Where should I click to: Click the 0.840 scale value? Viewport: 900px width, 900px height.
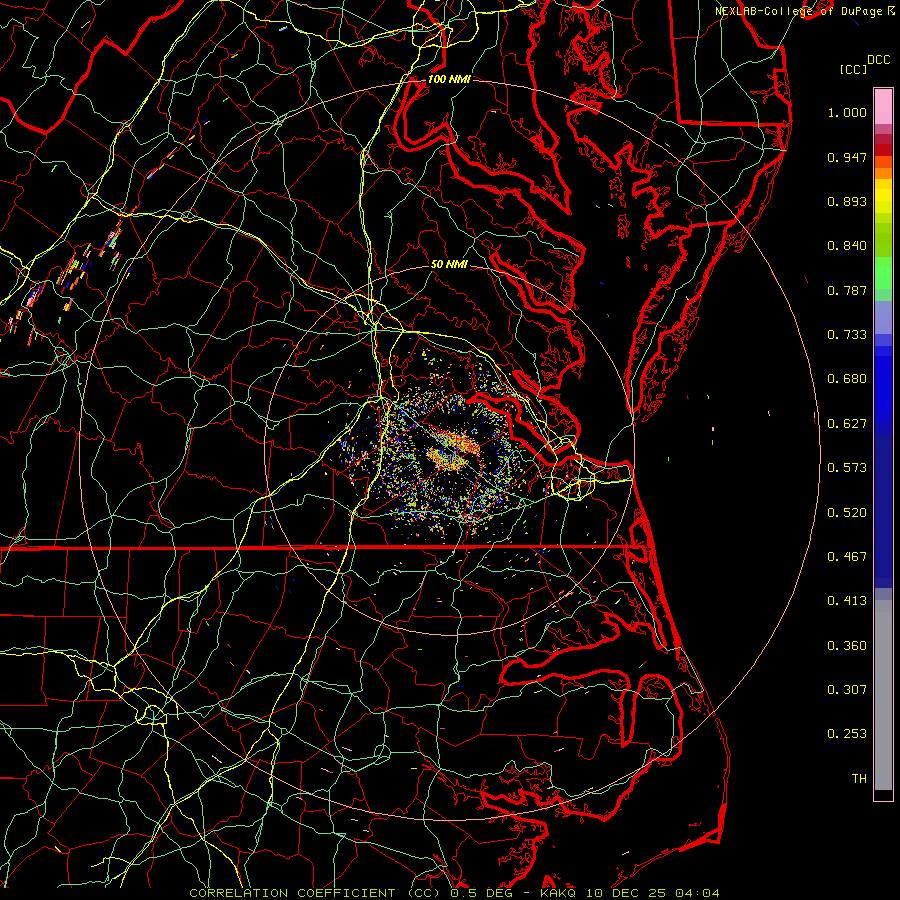click(x=847, y=246)
